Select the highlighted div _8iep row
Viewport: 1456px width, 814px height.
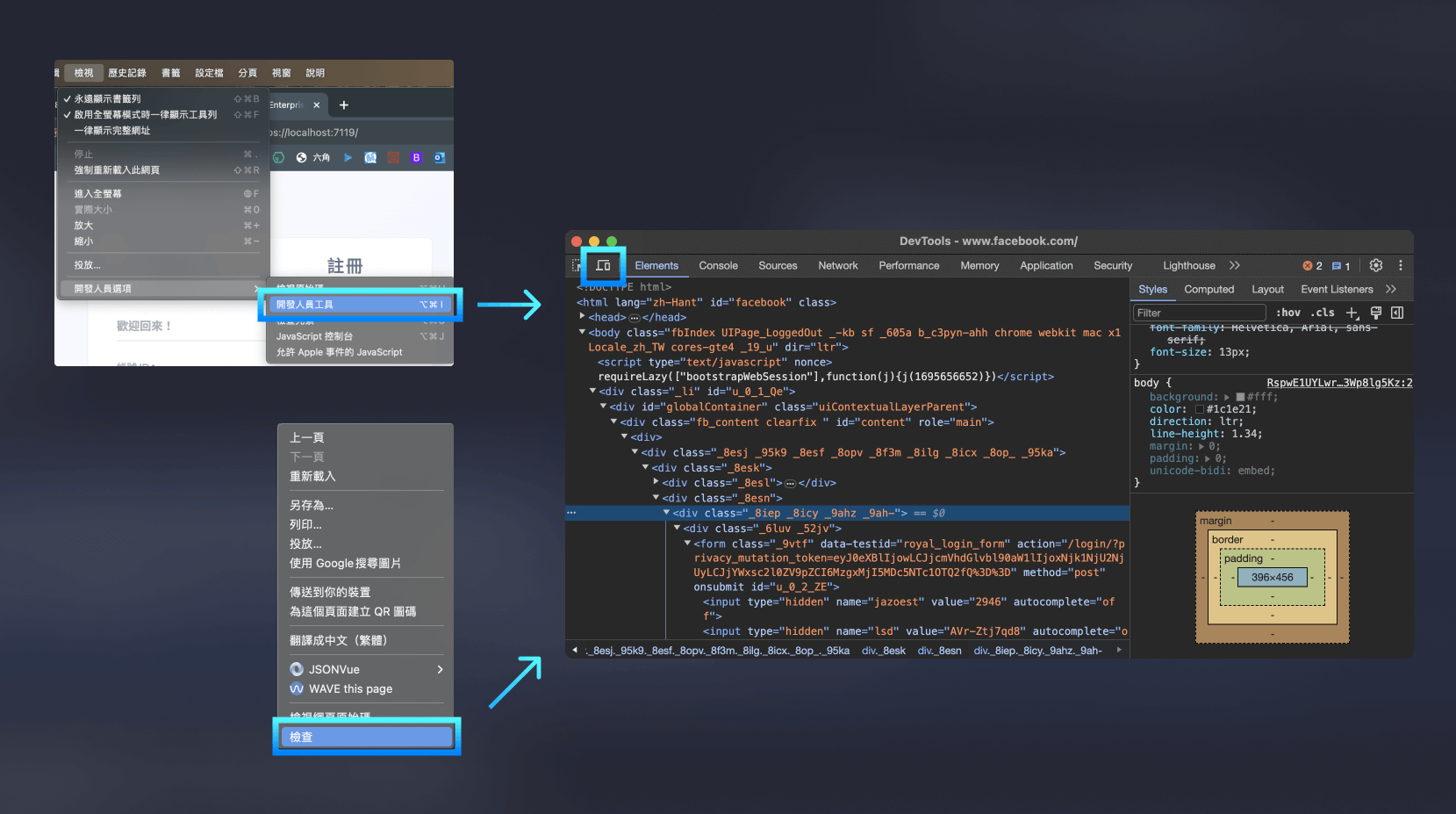[847, 513]
